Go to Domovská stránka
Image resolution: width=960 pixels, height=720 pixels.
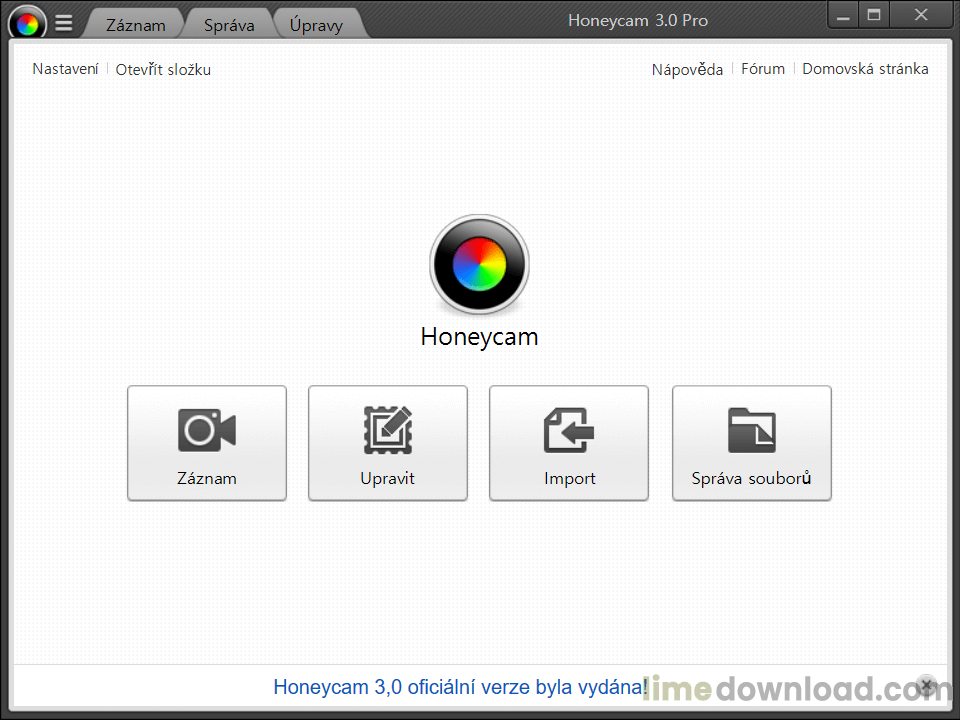865,69
